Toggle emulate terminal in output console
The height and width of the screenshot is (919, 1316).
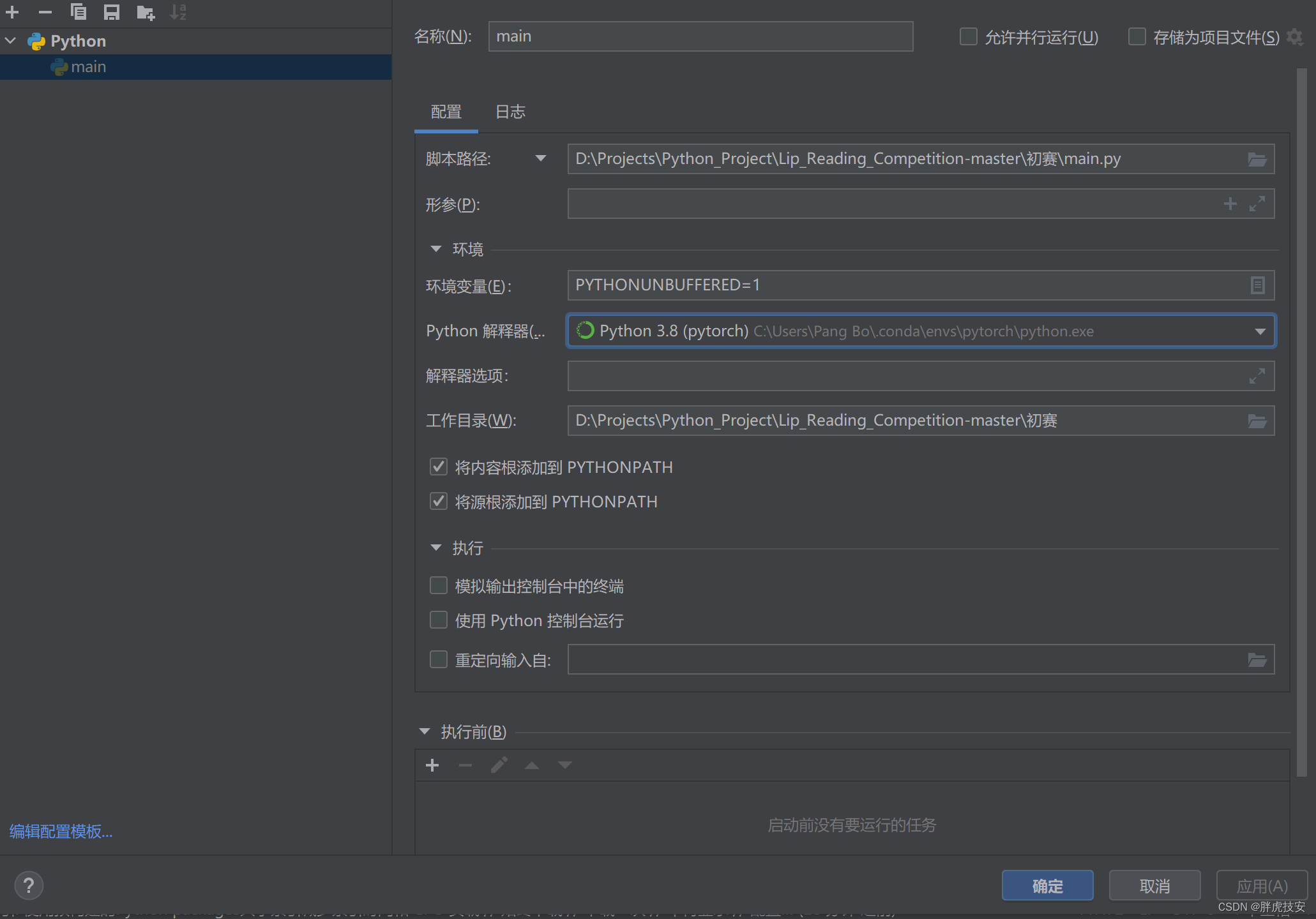coord(439,586)
